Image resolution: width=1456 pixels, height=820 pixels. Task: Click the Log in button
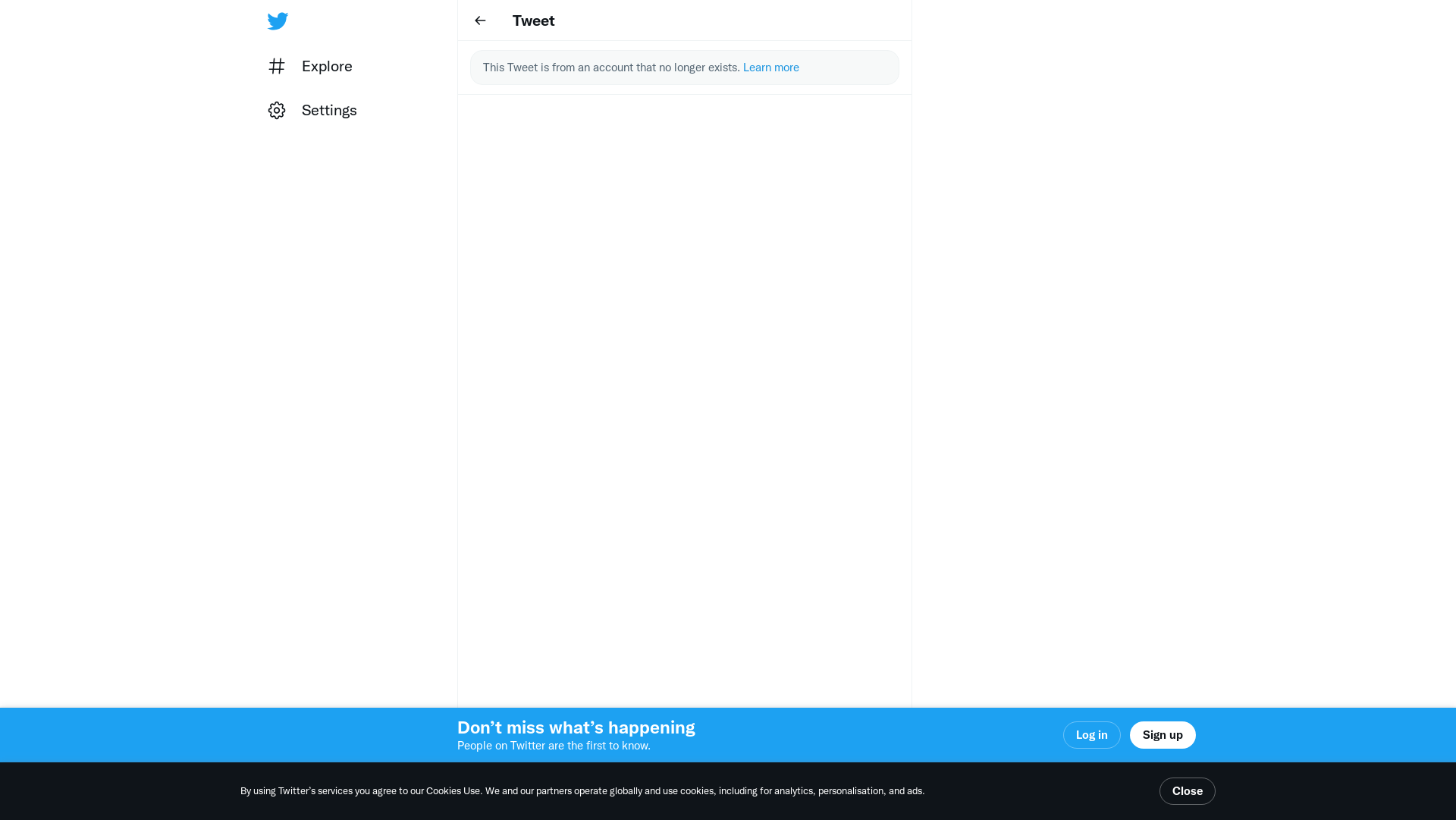(x=1091, y=735)
